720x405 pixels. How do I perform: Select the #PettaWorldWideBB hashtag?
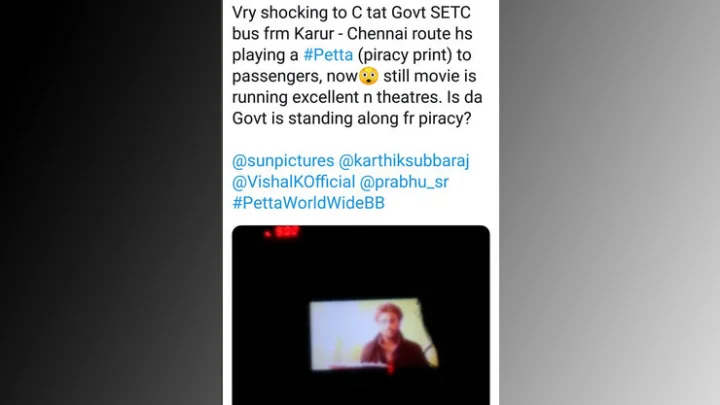click(x=308, y=203)
